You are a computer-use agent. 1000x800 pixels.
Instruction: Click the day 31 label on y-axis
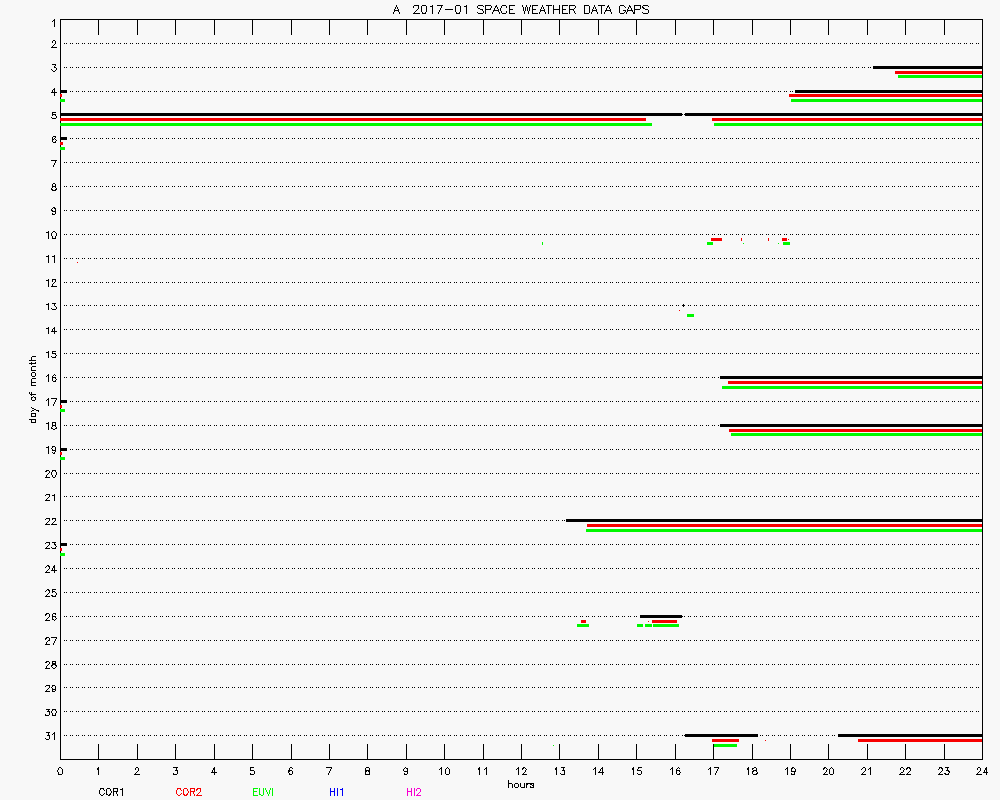point(50,735)
